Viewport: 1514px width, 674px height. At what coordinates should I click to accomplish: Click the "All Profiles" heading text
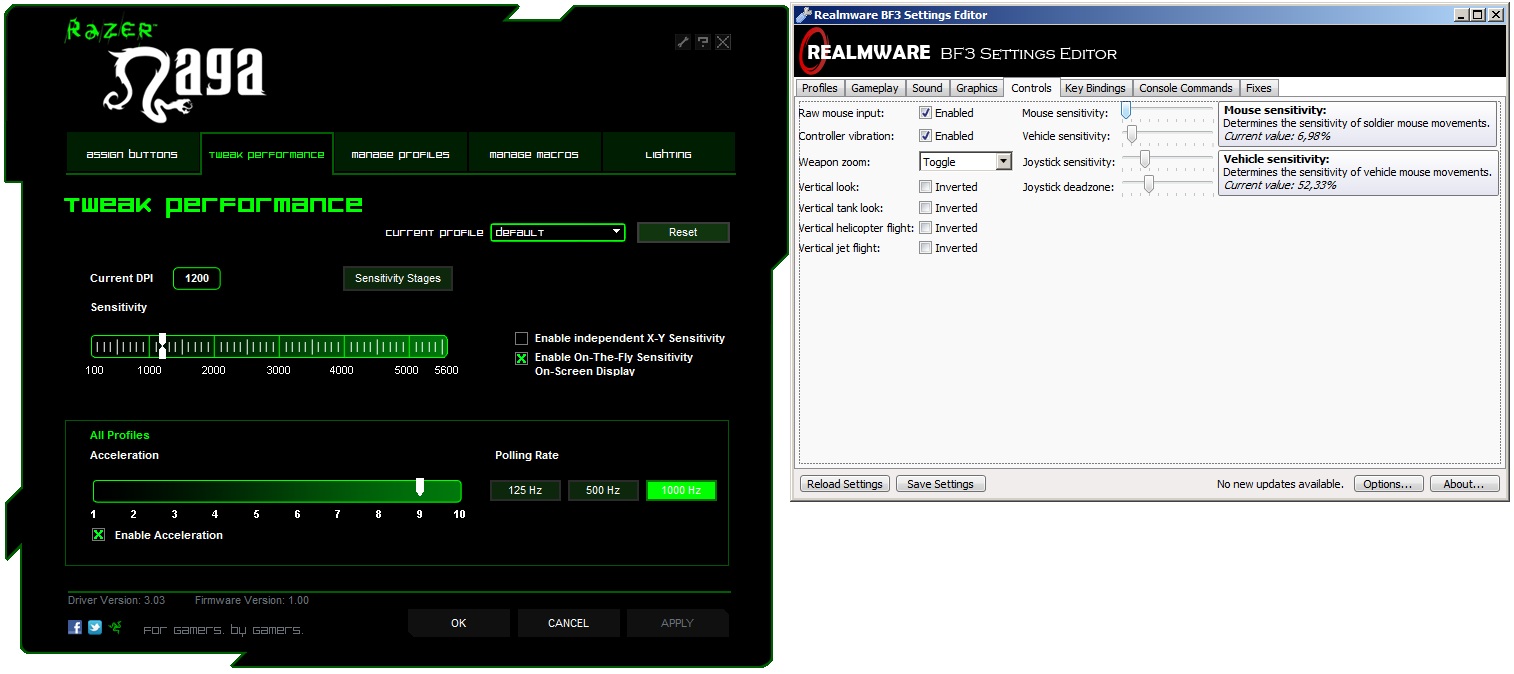pos(120,435)
